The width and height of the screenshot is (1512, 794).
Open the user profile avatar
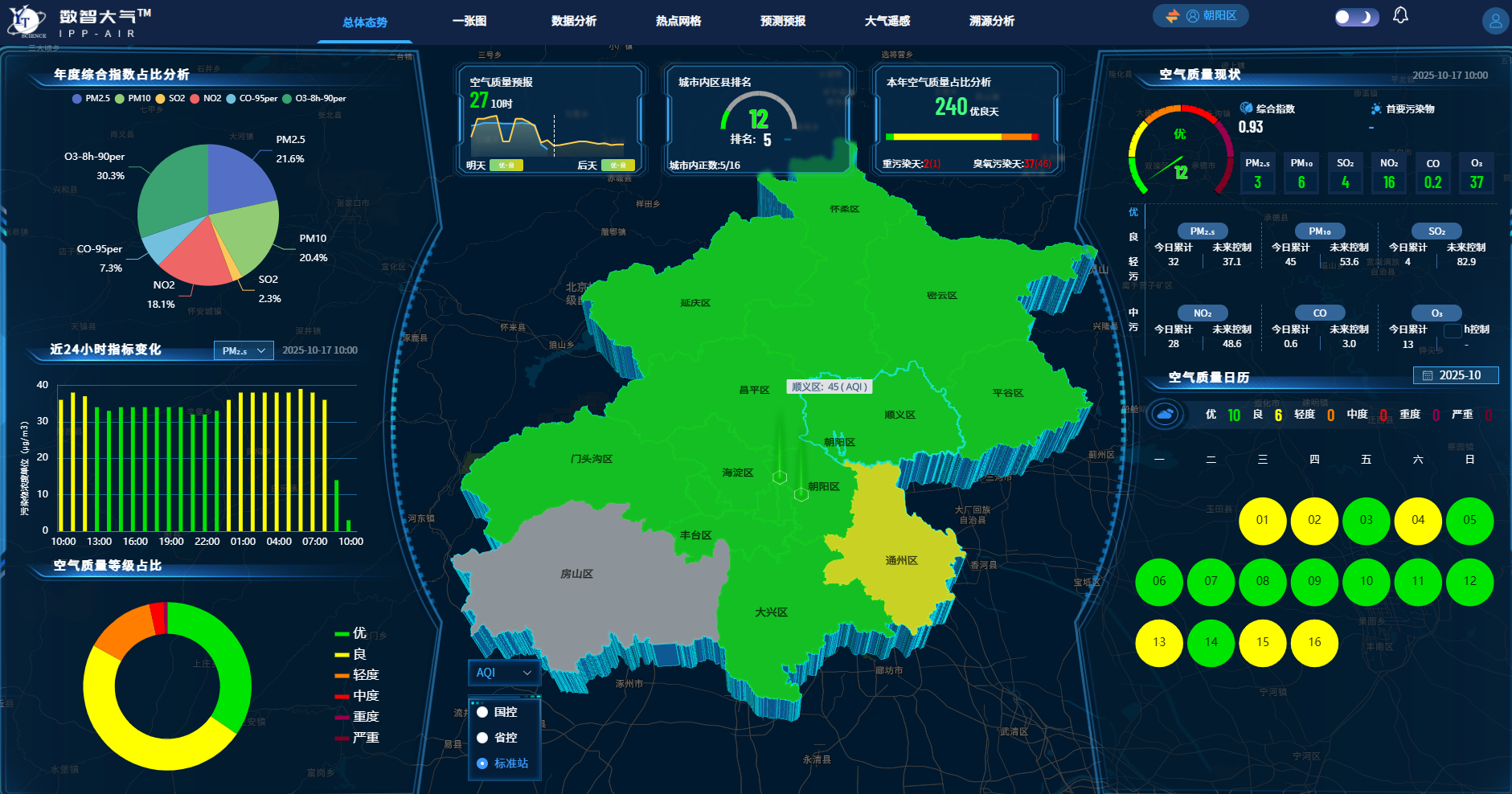1494,21
